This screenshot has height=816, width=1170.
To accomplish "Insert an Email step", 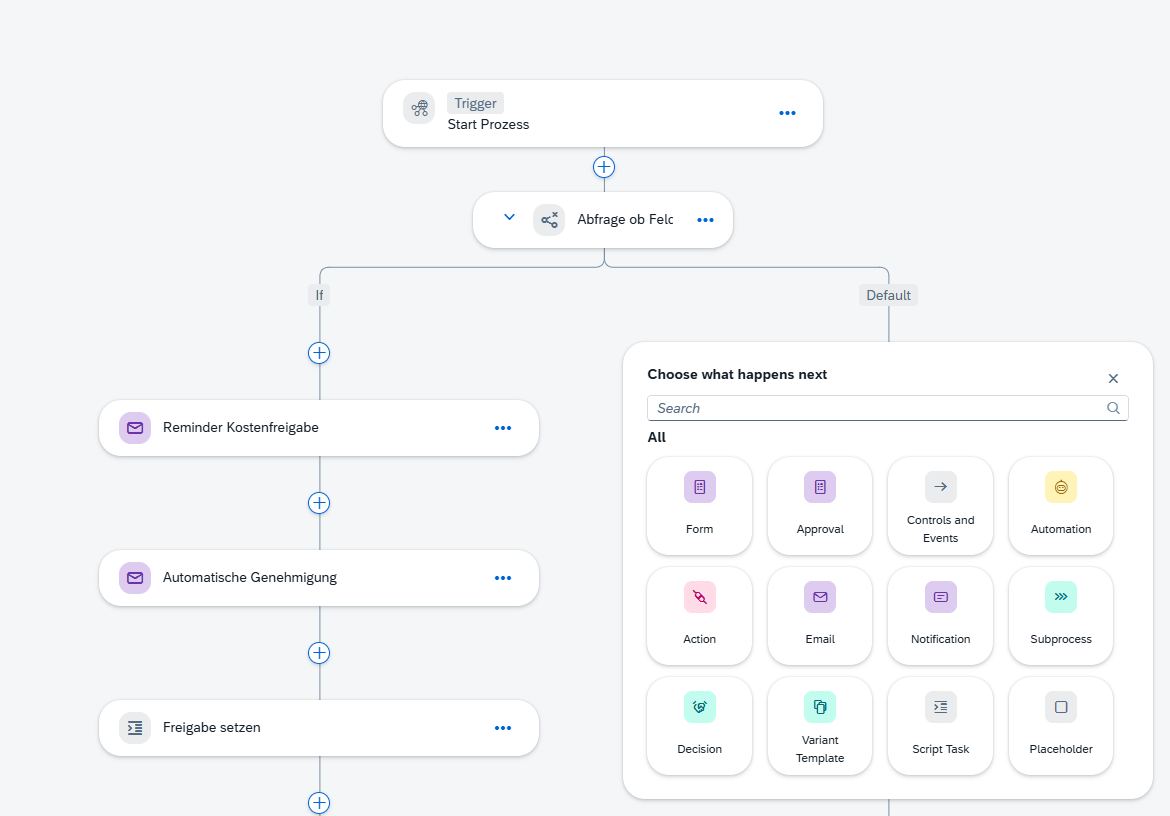I will [x=819, y=615].
